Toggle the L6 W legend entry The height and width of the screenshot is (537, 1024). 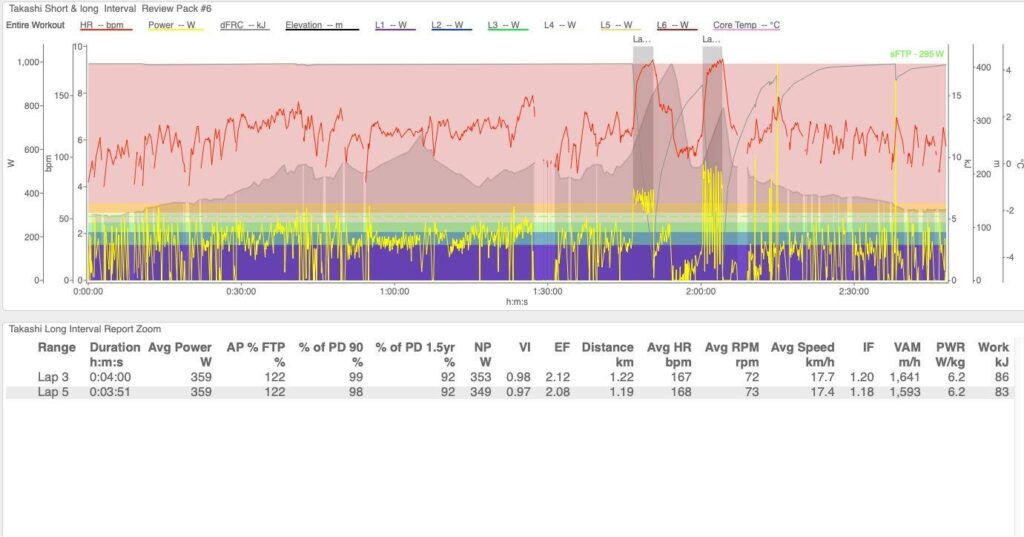678,24
